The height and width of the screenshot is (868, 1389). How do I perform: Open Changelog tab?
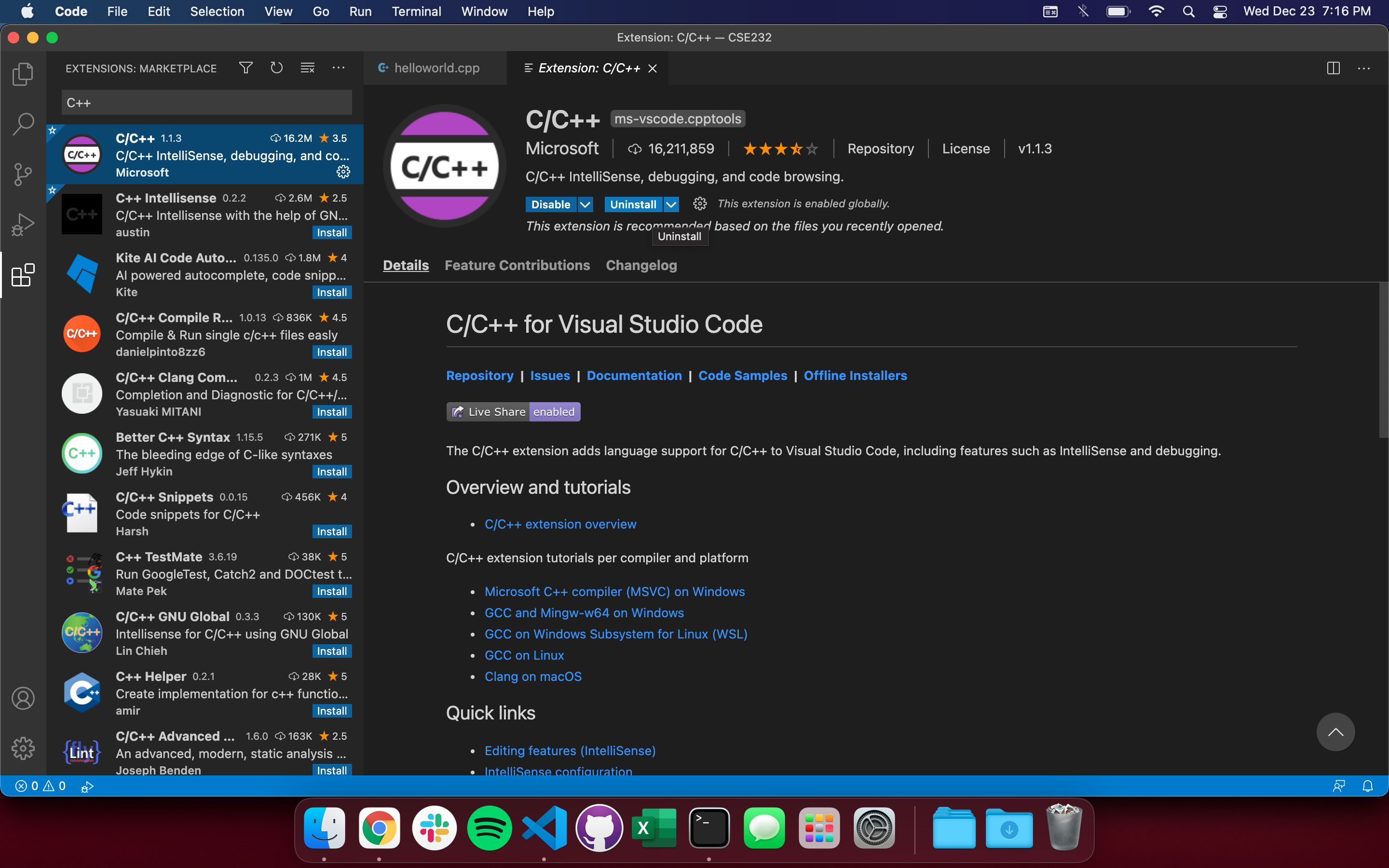click(641, 265)
